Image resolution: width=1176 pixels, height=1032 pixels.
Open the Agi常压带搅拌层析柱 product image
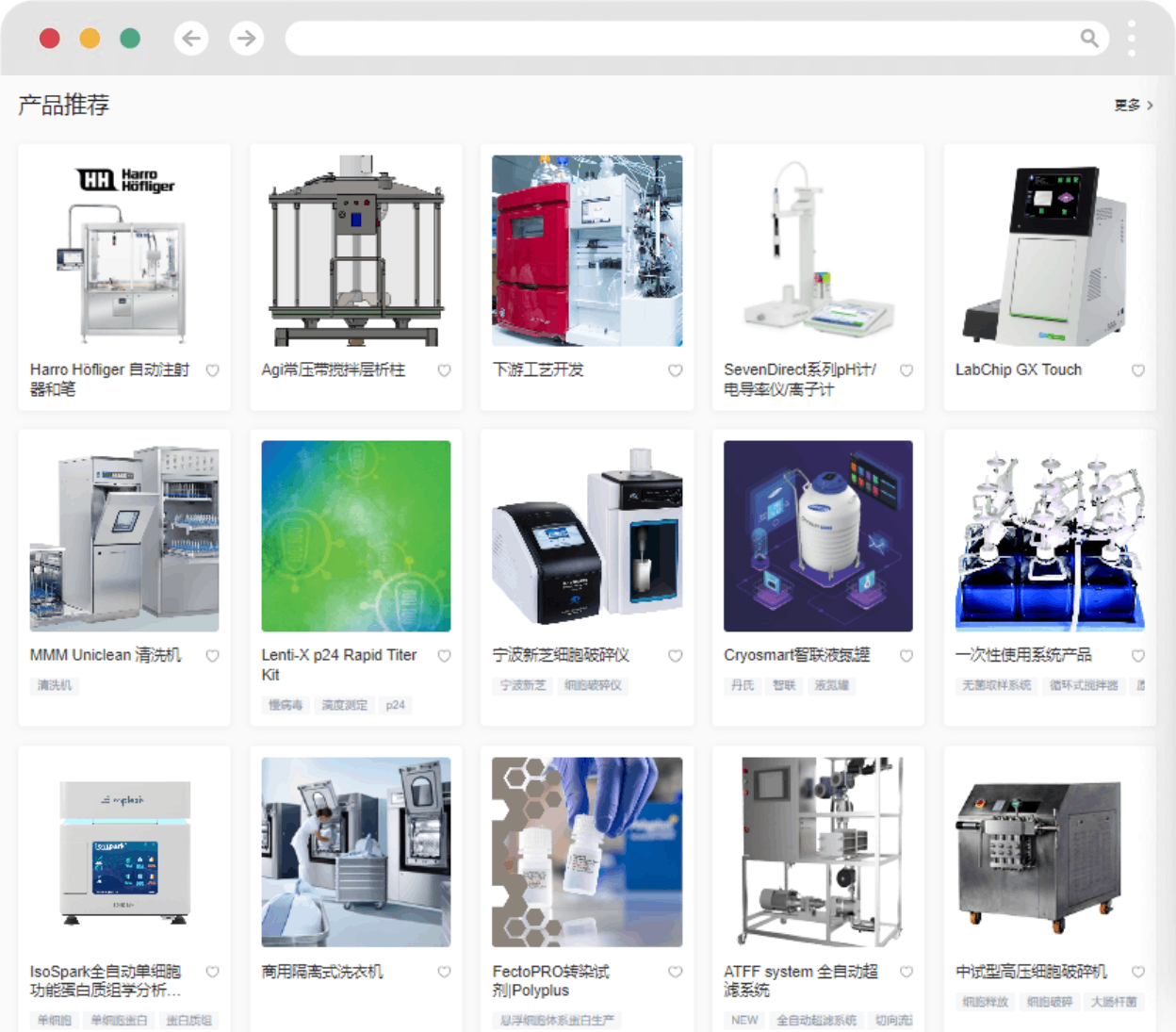click(x=356, y=251)
